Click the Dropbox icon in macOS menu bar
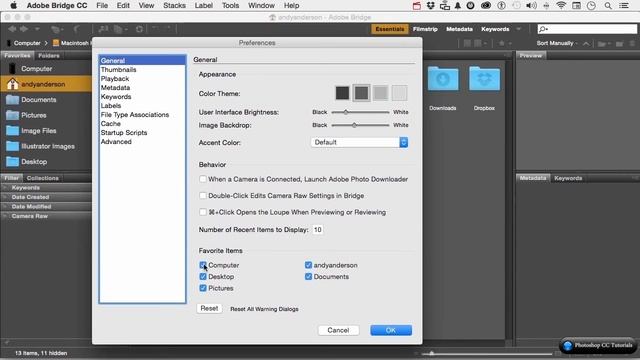This screenshot has height=360, width=640. (x=431, y=5)
